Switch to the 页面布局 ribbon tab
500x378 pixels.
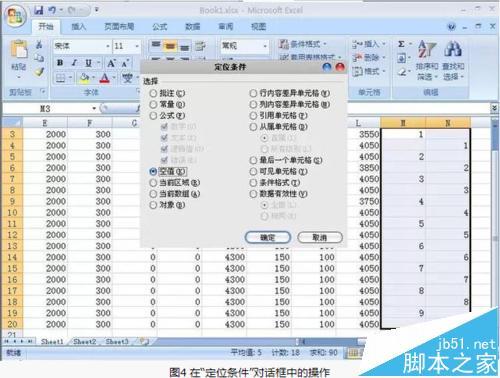click(119, 27)
